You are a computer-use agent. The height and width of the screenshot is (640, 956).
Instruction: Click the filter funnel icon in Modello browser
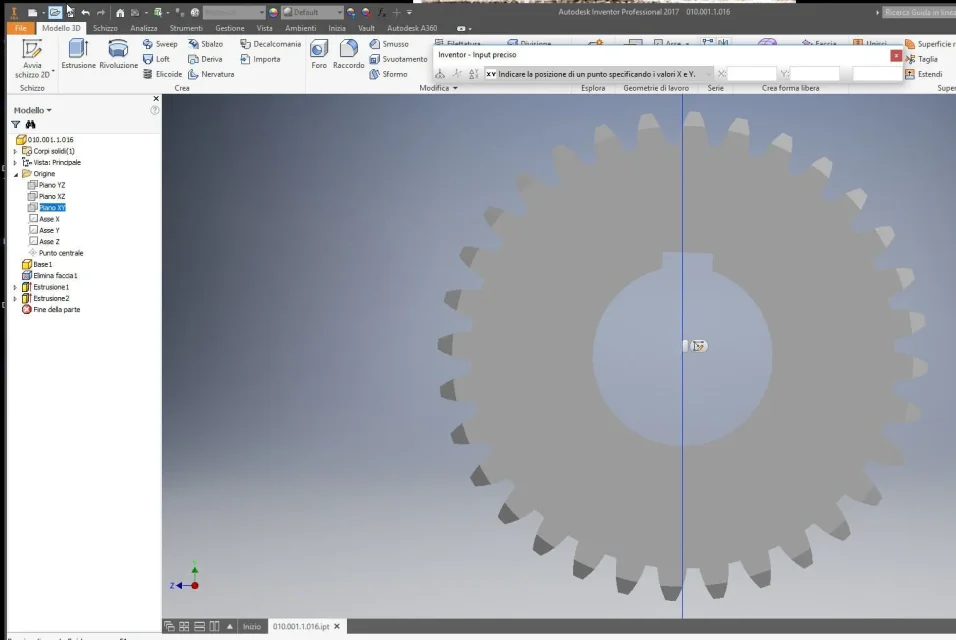coord(16,124)
